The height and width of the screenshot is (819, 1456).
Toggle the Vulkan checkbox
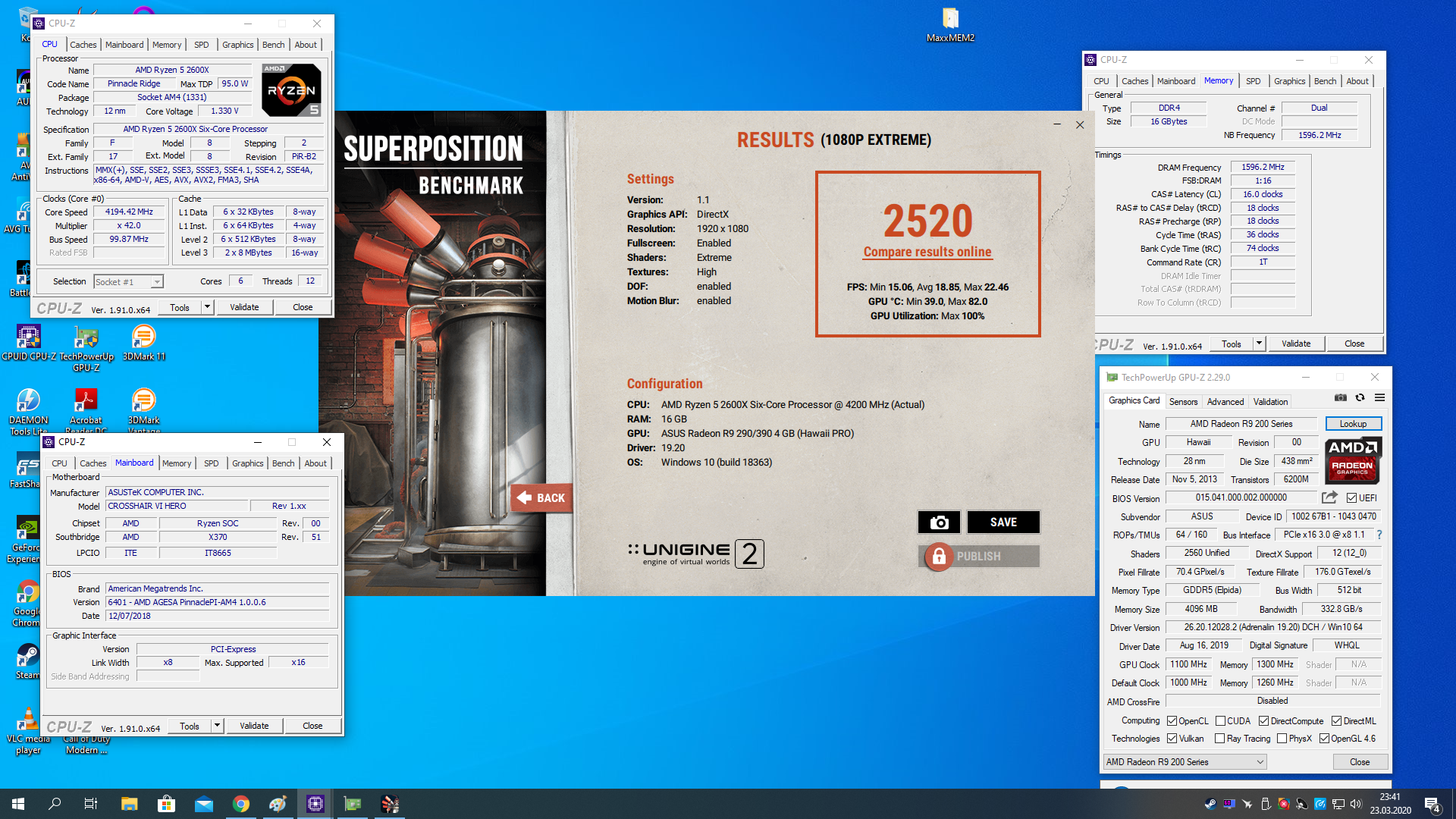tap(1172, 739)
